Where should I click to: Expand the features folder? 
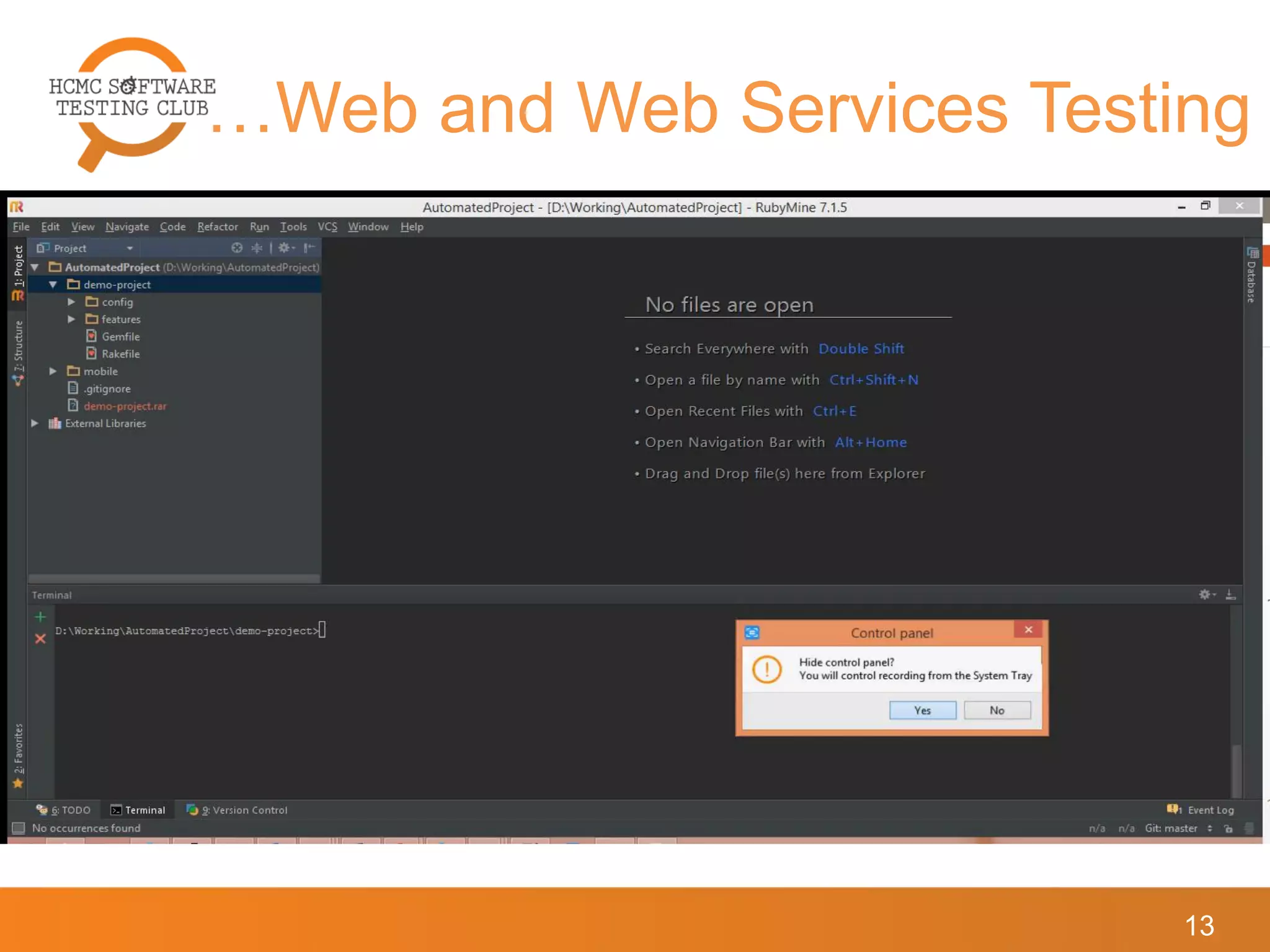click(71, 319)
